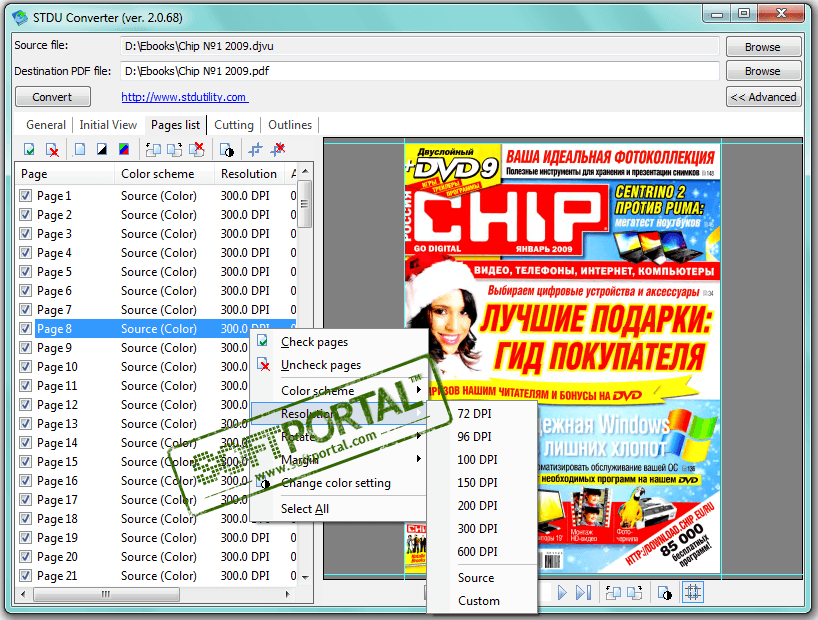Toggle the margin grid icon below preview
The height and width of the screenshot is (620, 818).
693,592
